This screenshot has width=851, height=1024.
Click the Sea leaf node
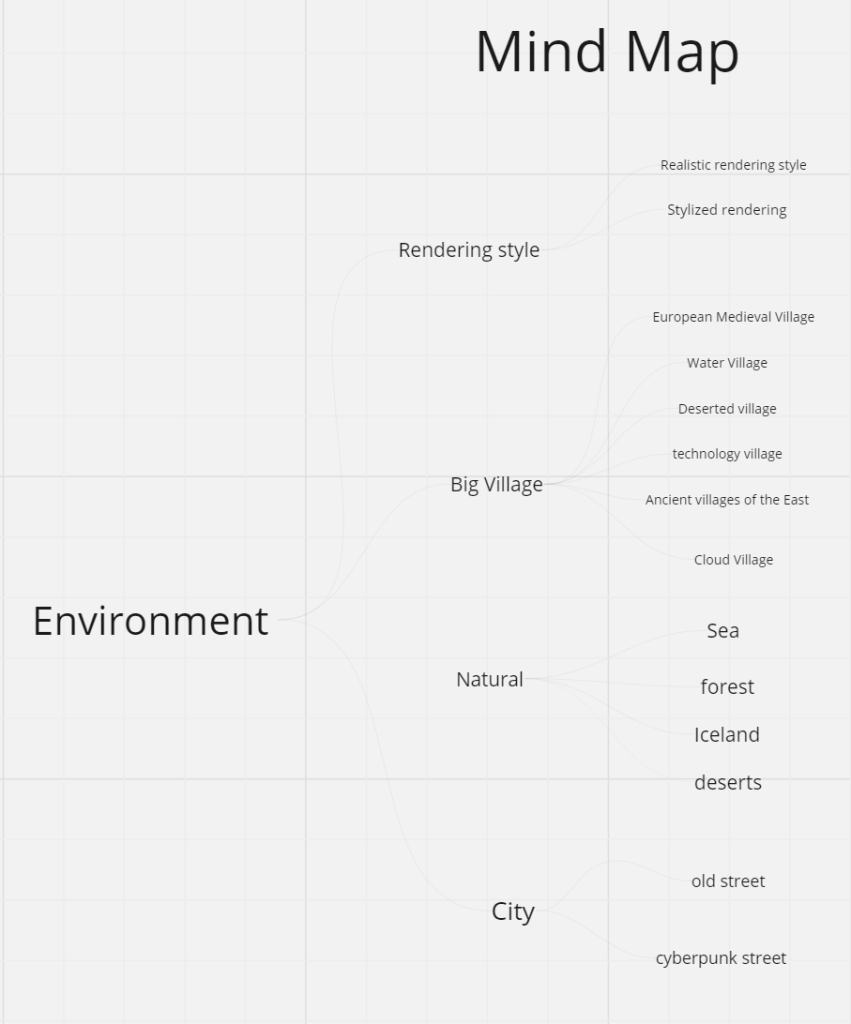pos(723,631)
